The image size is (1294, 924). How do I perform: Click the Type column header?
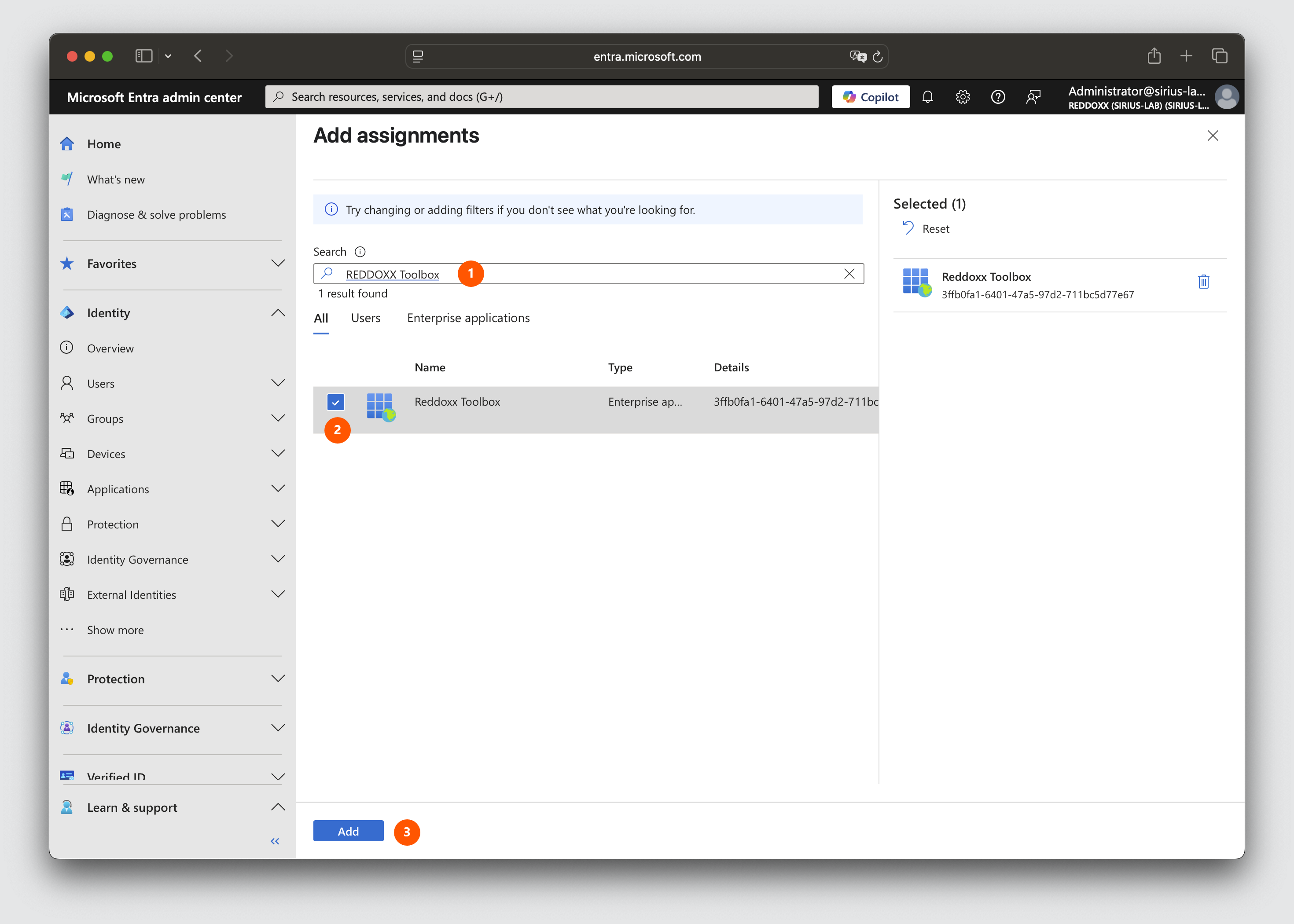coord(620,367)
